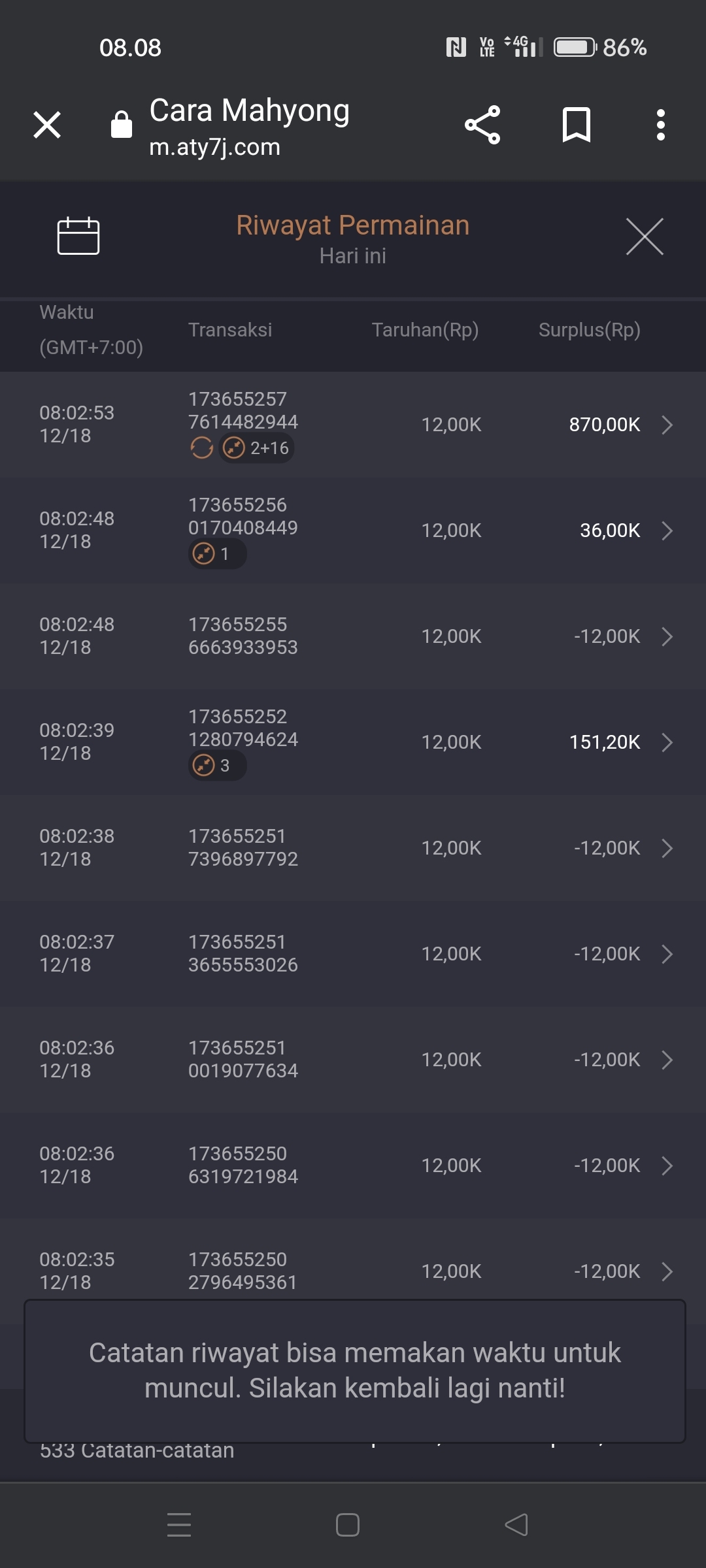Expand details of 151,20K surplus row
The image size is (706, 1568).
[x=667, y=742]
